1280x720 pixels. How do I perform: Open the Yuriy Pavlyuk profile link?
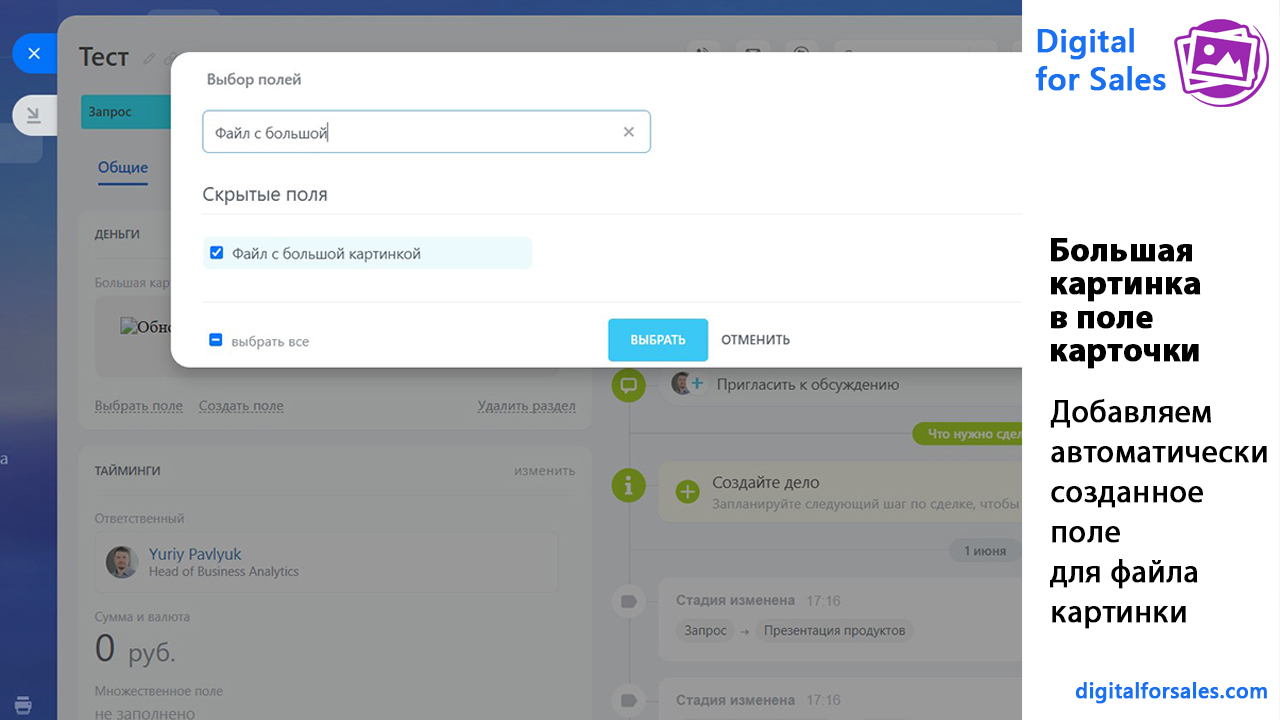click(x=195, y=553)
